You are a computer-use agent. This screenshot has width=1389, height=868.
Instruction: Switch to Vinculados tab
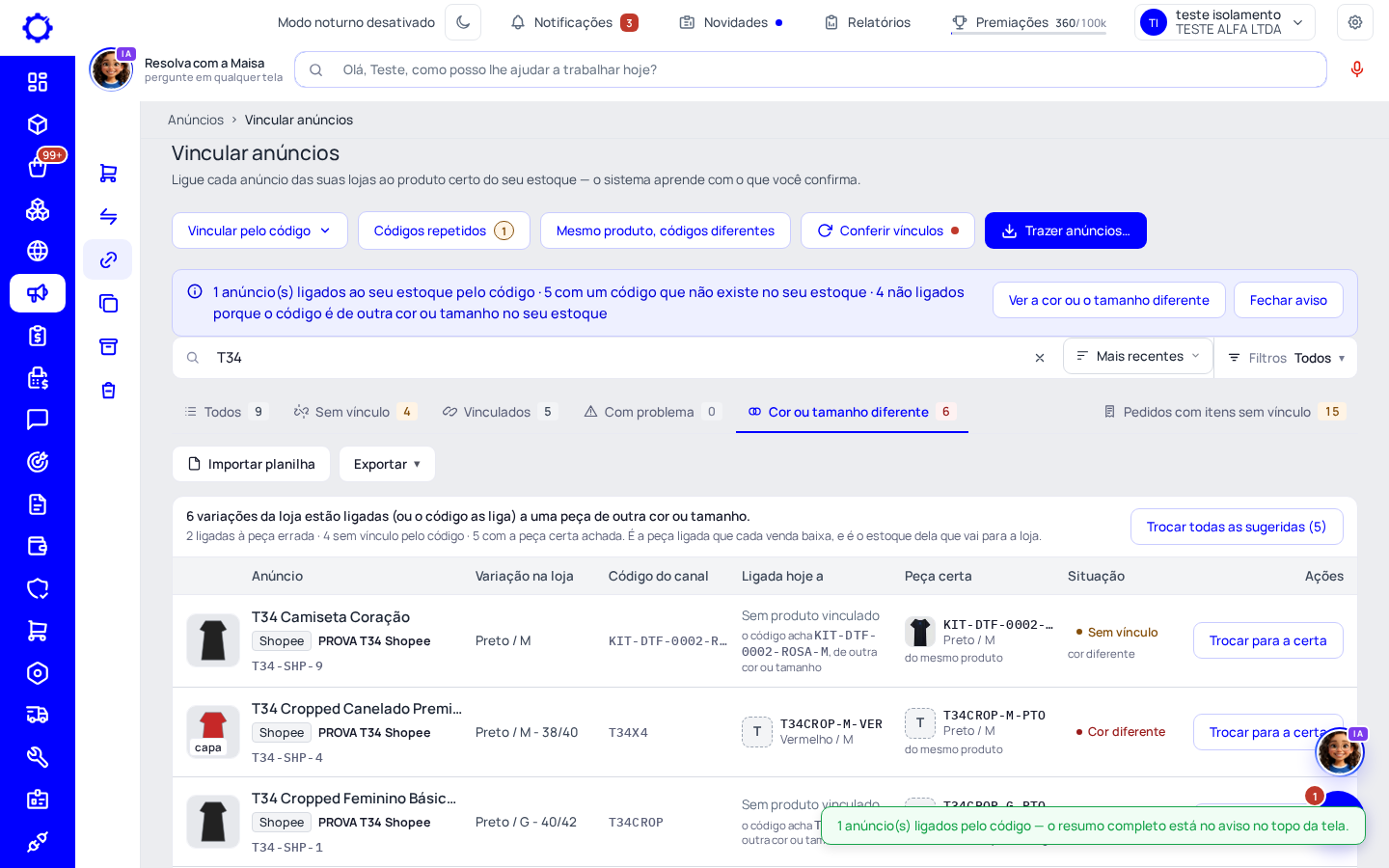(499, 412)
